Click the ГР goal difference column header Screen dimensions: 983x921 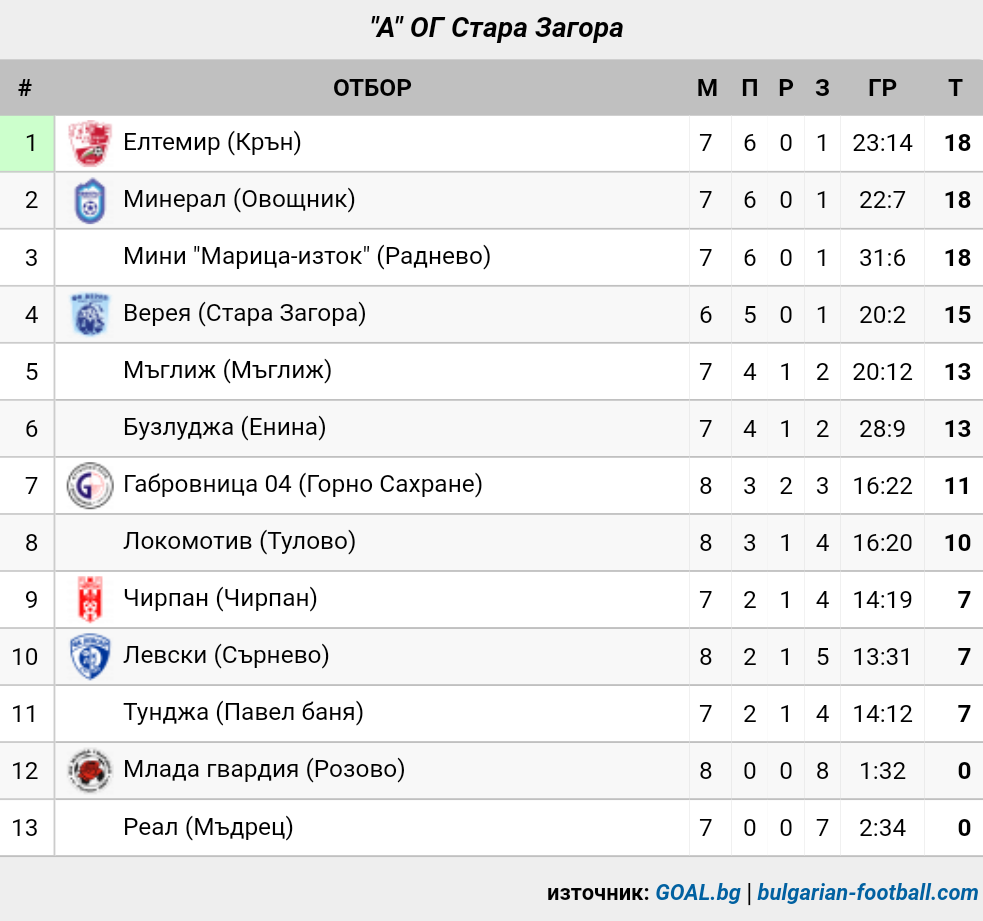pos(882,88)
